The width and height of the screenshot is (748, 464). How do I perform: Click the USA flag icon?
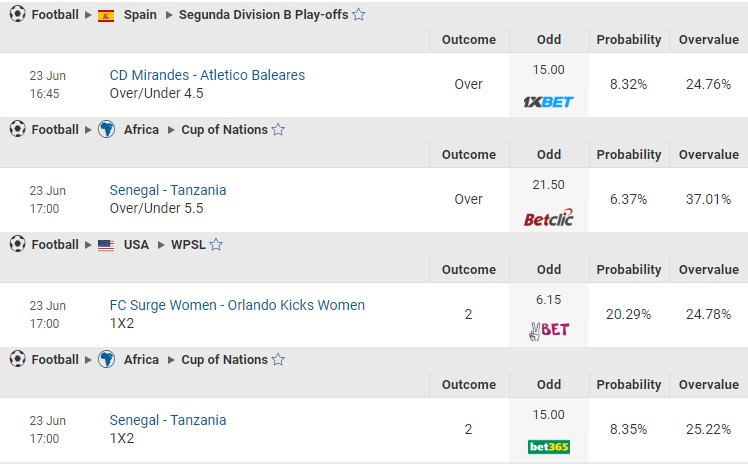(106, 245)
